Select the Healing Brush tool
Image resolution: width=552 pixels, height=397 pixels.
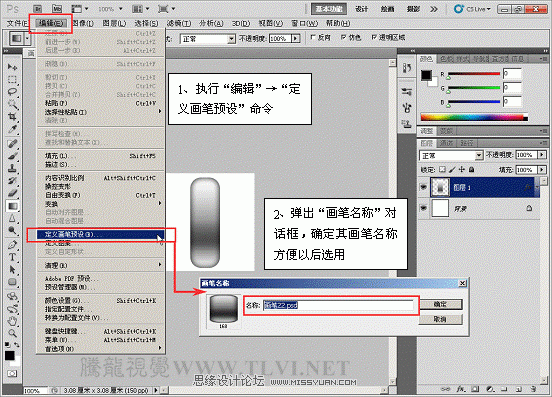(12, 144)
